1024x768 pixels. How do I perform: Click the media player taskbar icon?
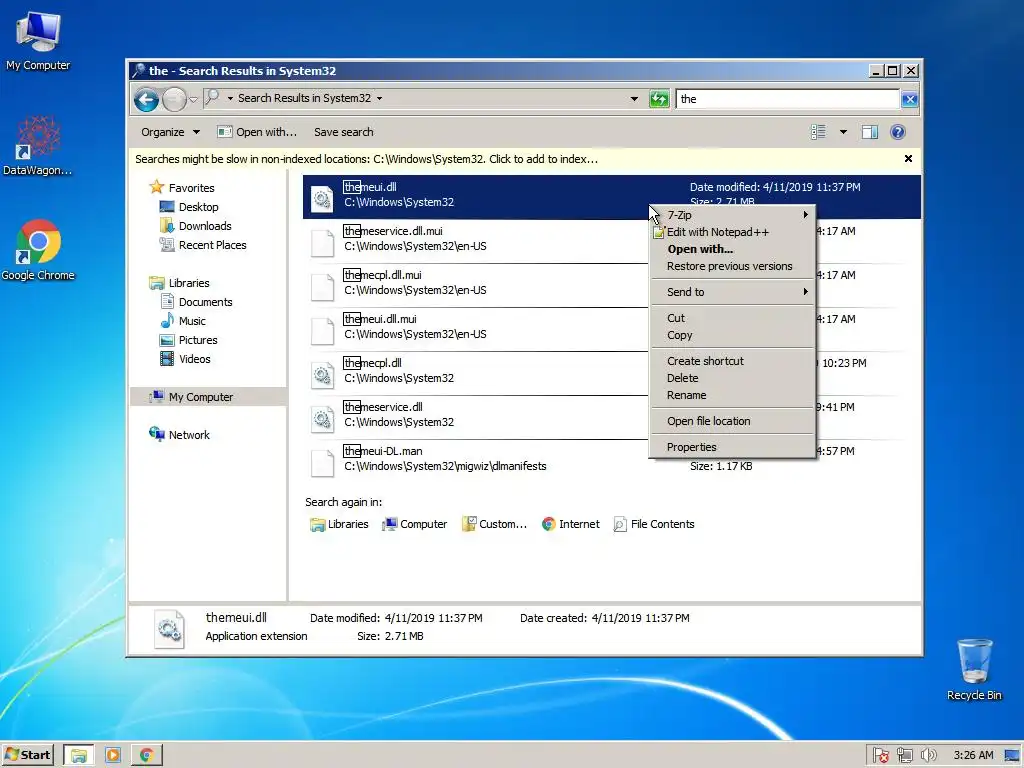point(112,756)
